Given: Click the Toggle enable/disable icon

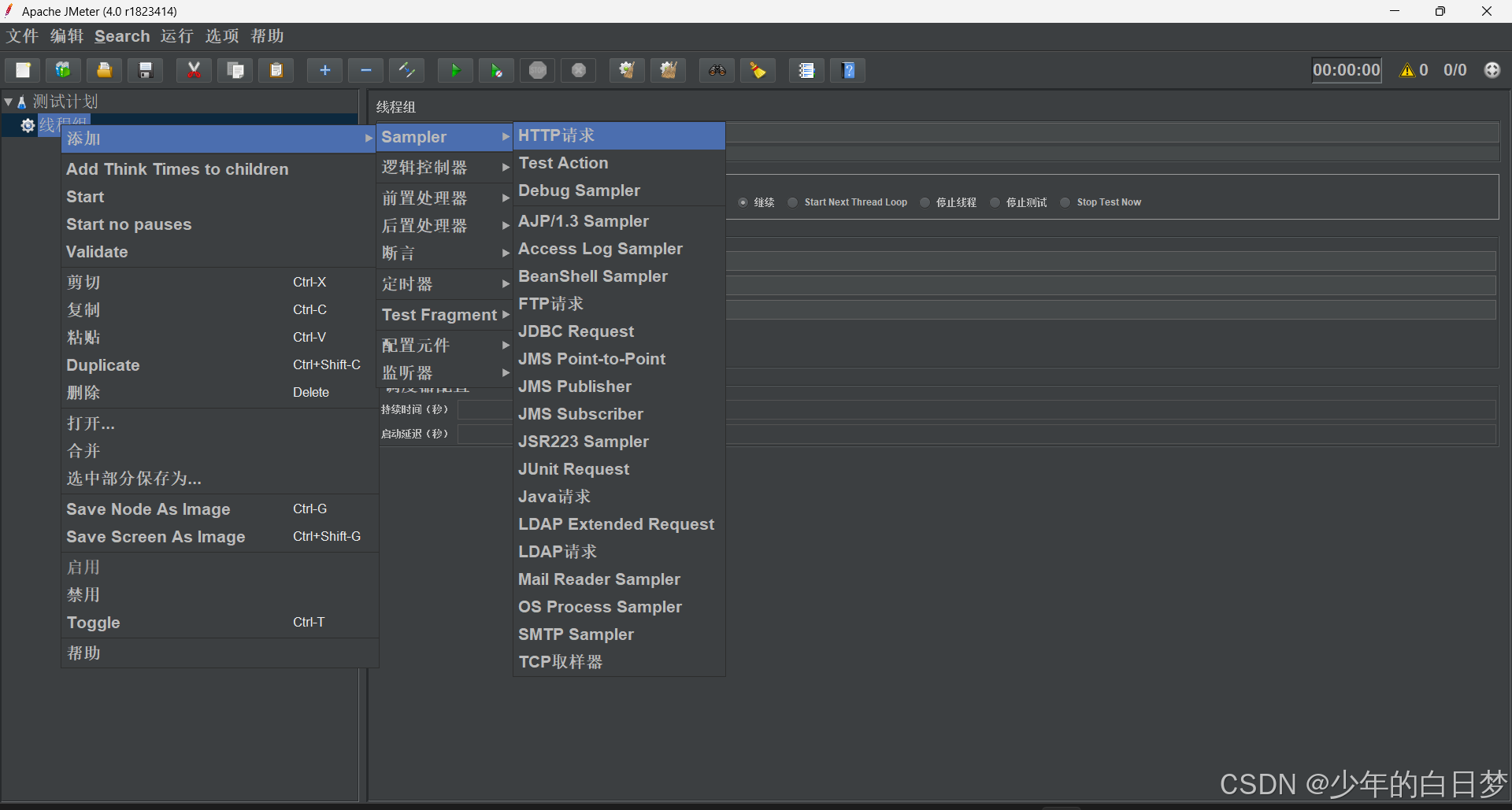Looking at the screenshot, I should tap(407, 70).
